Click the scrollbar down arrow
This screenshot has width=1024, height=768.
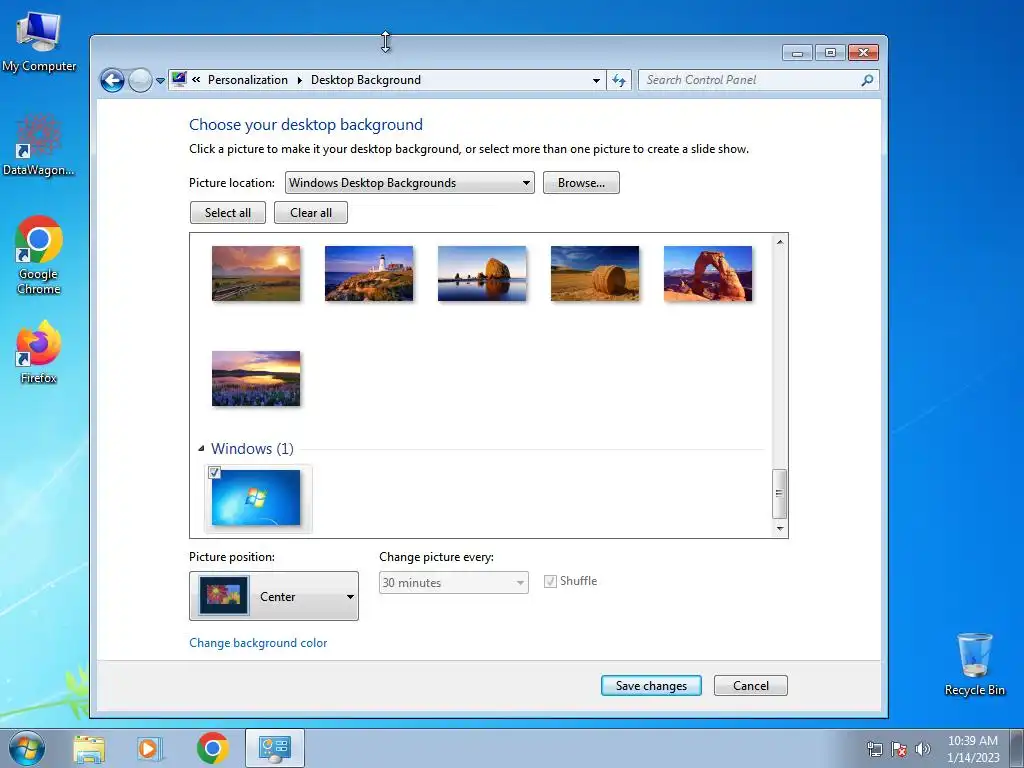coord(780,528)
